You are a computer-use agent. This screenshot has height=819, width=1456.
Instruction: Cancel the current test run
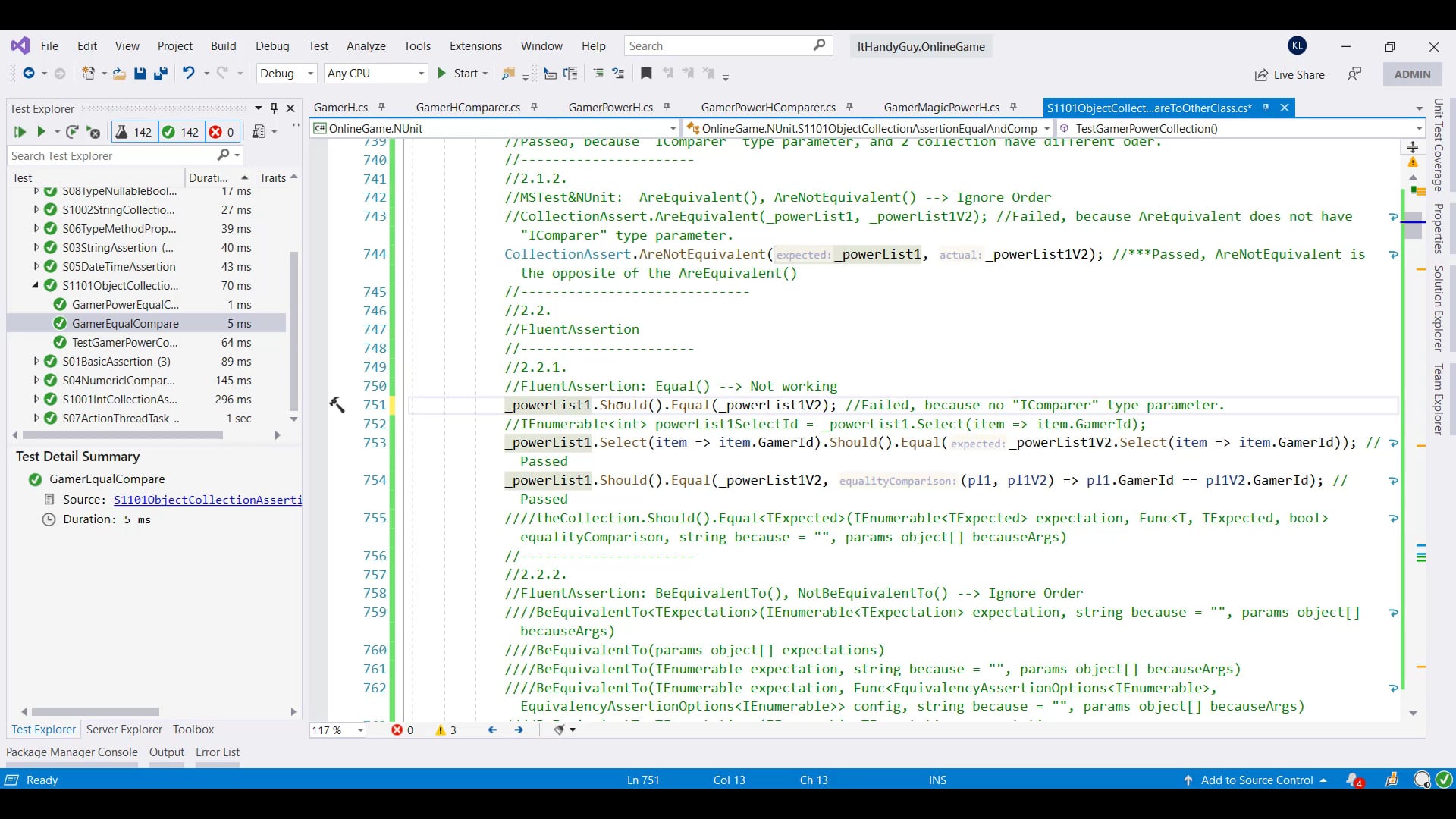click(x=93, y=132)
